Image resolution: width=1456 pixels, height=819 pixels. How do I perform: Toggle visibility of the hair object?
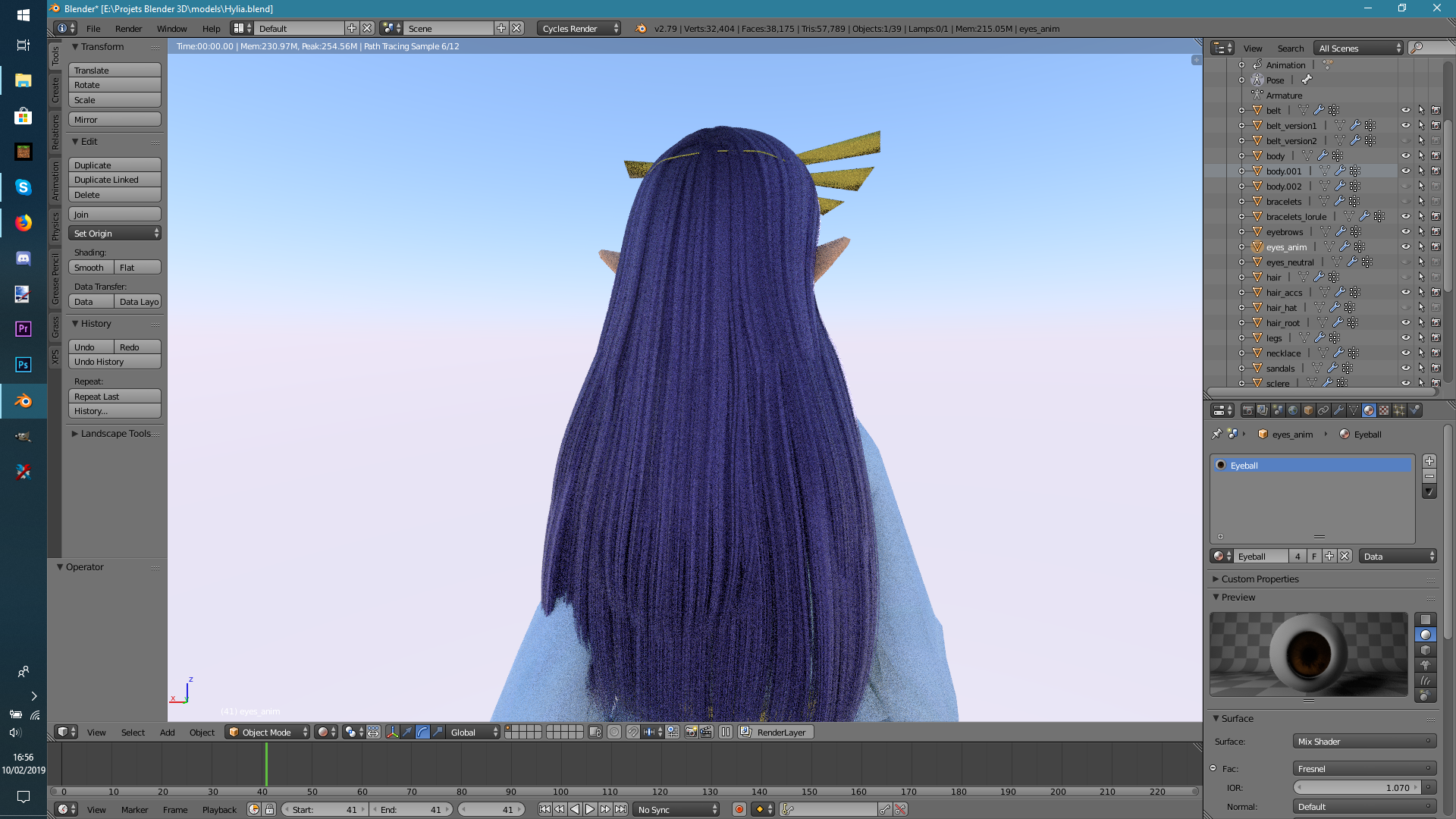pos(1405,278)
